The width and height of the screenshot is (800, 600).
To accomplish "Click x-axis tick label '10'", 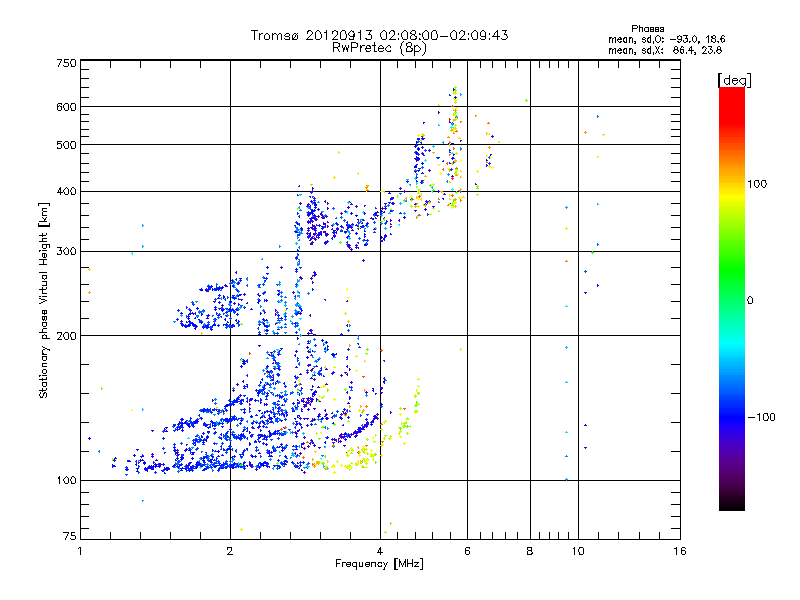I will click(578, 551).
